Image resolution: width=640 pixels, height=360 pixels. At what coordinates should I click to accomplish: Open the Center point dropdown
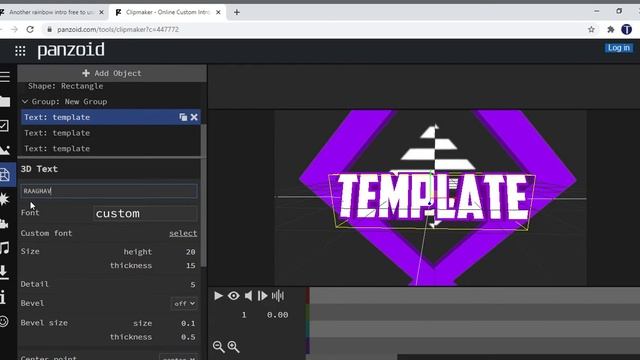pos(179,358)
